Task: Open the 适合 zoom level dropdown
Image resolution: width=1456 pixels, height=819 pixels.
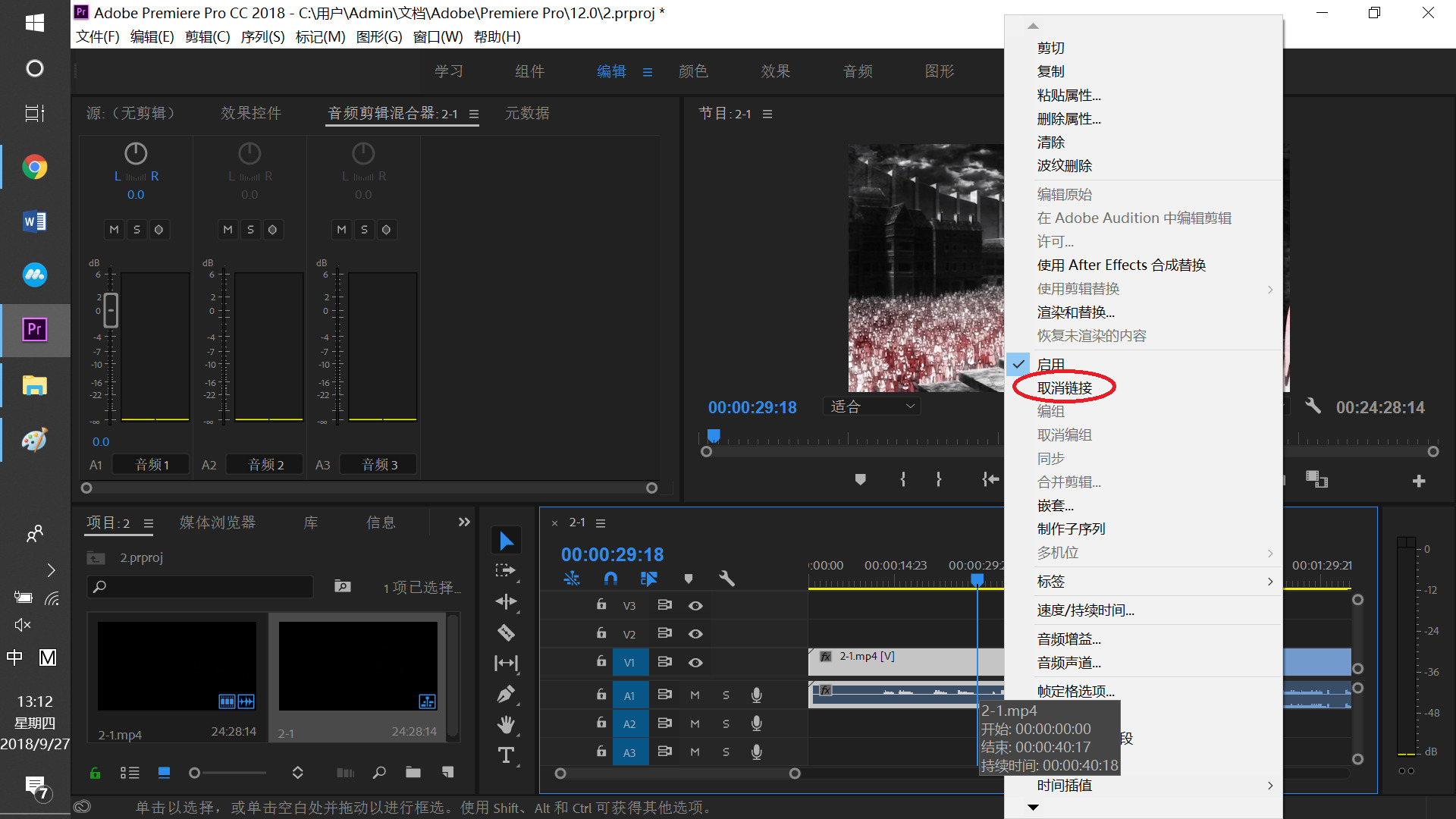Action: [872, 406]
